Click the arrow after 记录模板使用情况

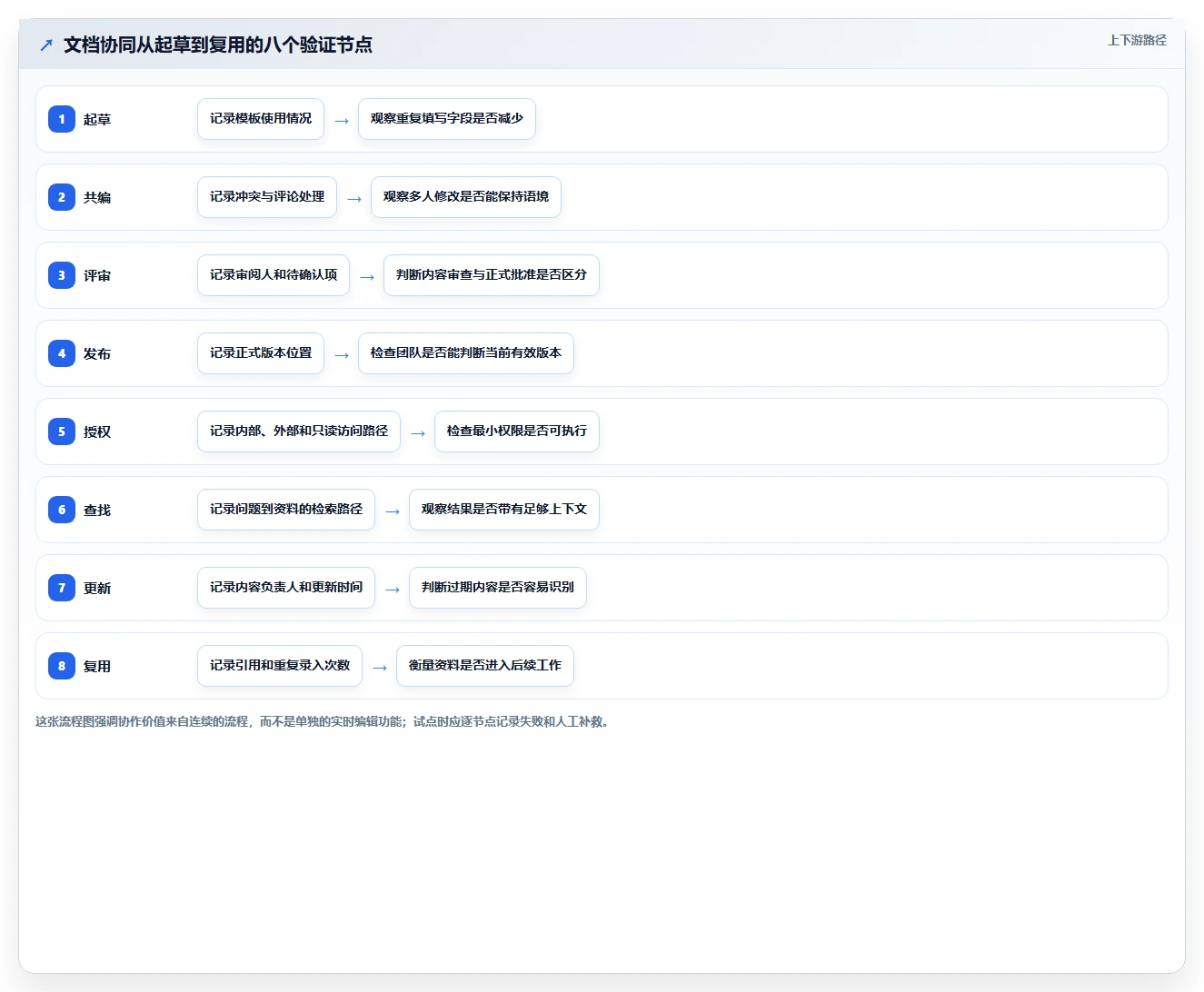(x=342, y=120)
